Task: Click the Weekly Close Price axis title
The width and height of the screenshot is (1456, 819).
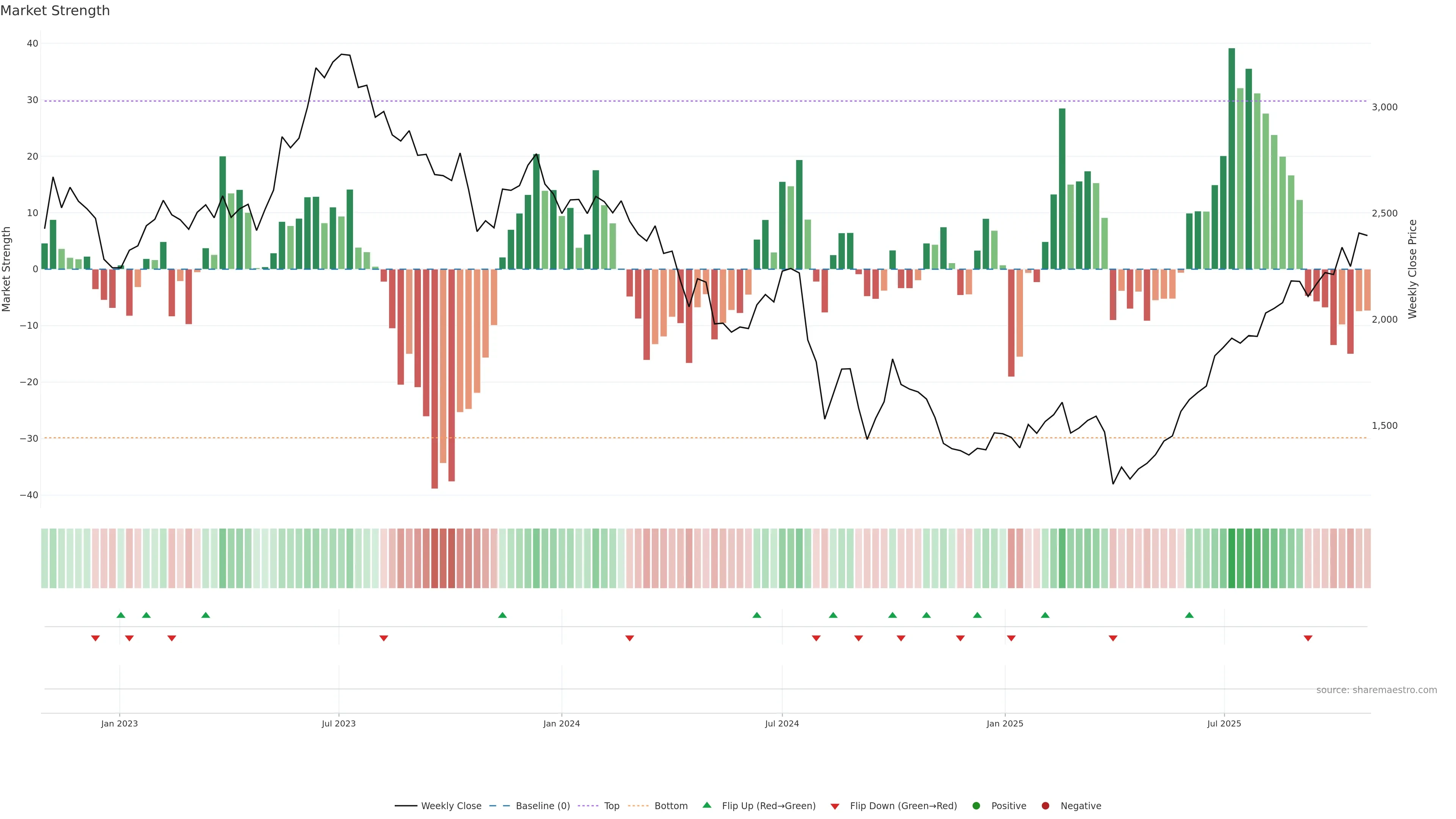Action: click(1412, 269)
